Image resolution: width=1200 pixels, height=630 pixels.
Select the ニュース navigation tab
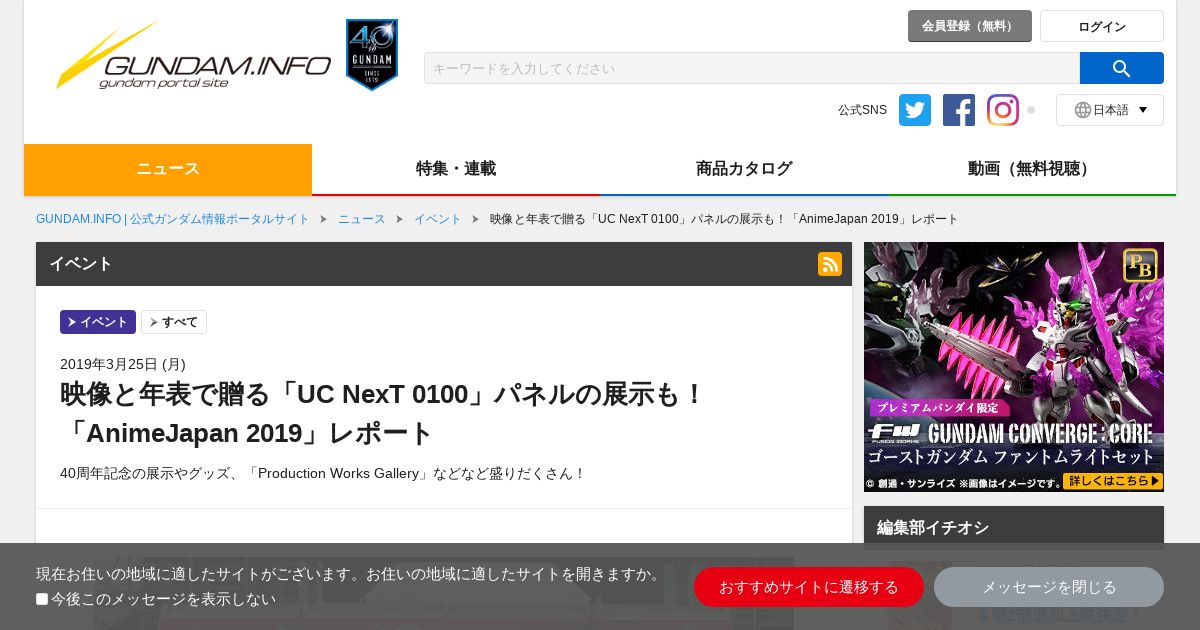point(168,169)
